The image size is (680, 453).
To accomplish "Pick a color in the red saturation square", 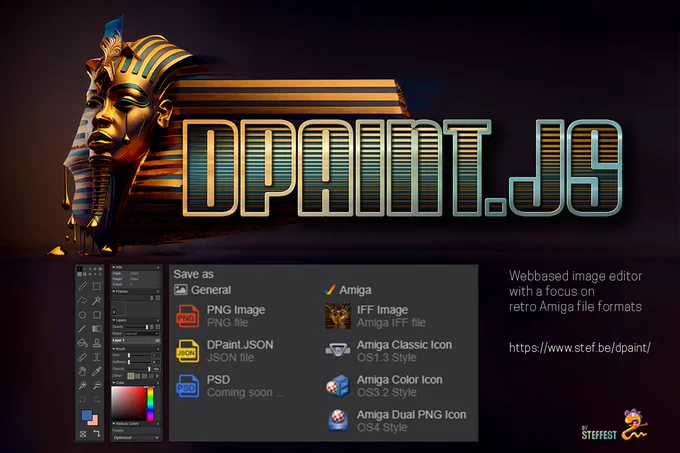I will click(129, 404).
